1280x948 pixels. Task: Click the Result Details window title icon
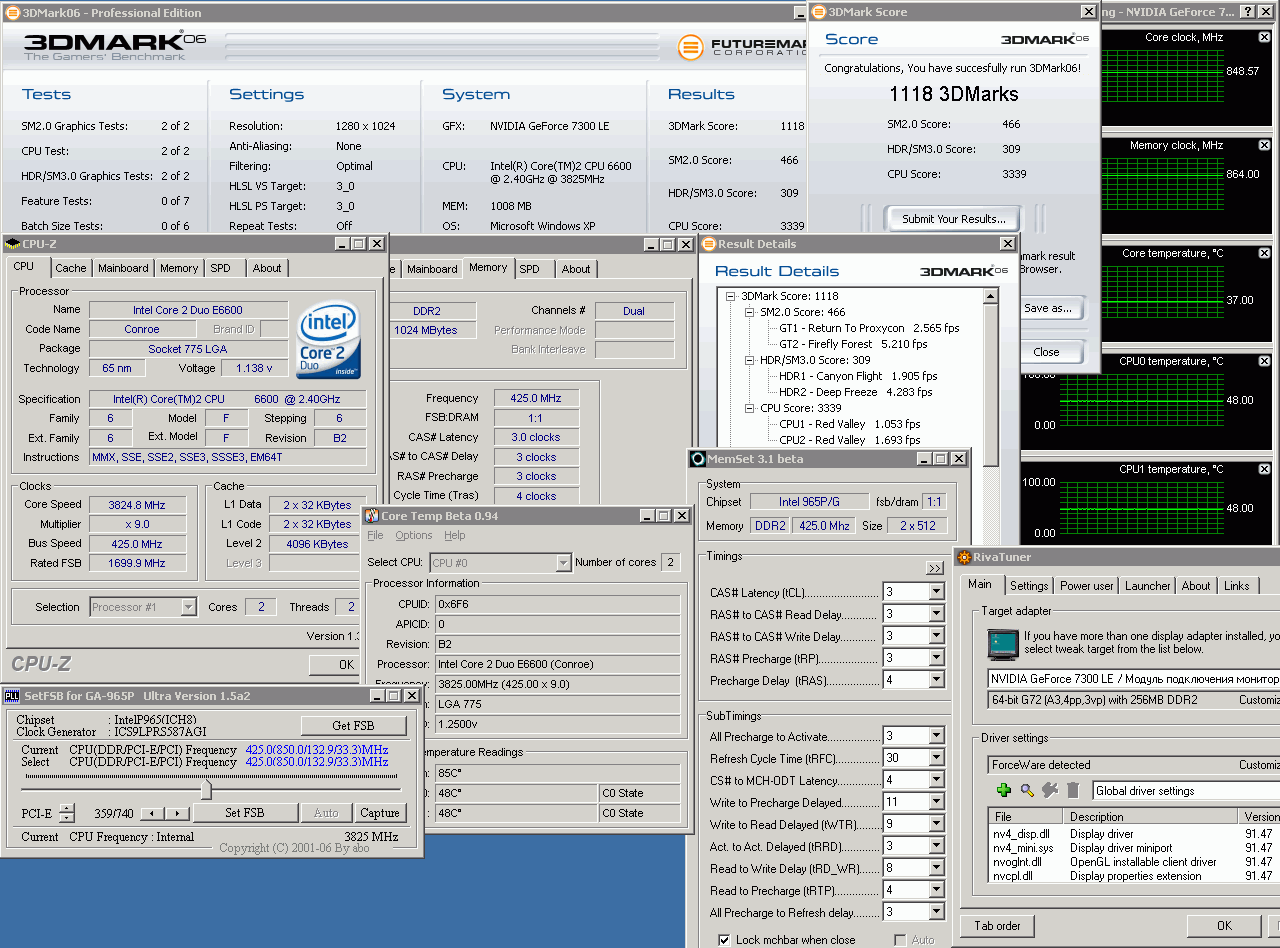(708, 244)
